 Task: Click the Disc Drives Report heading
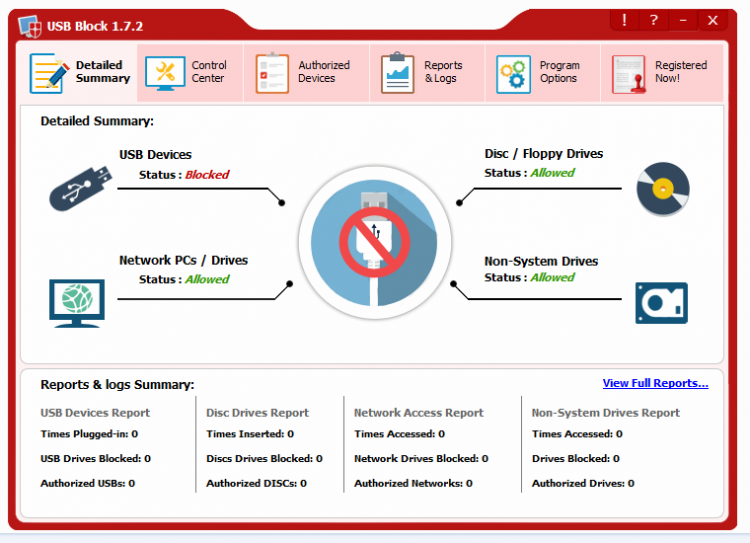pos(257,413)
